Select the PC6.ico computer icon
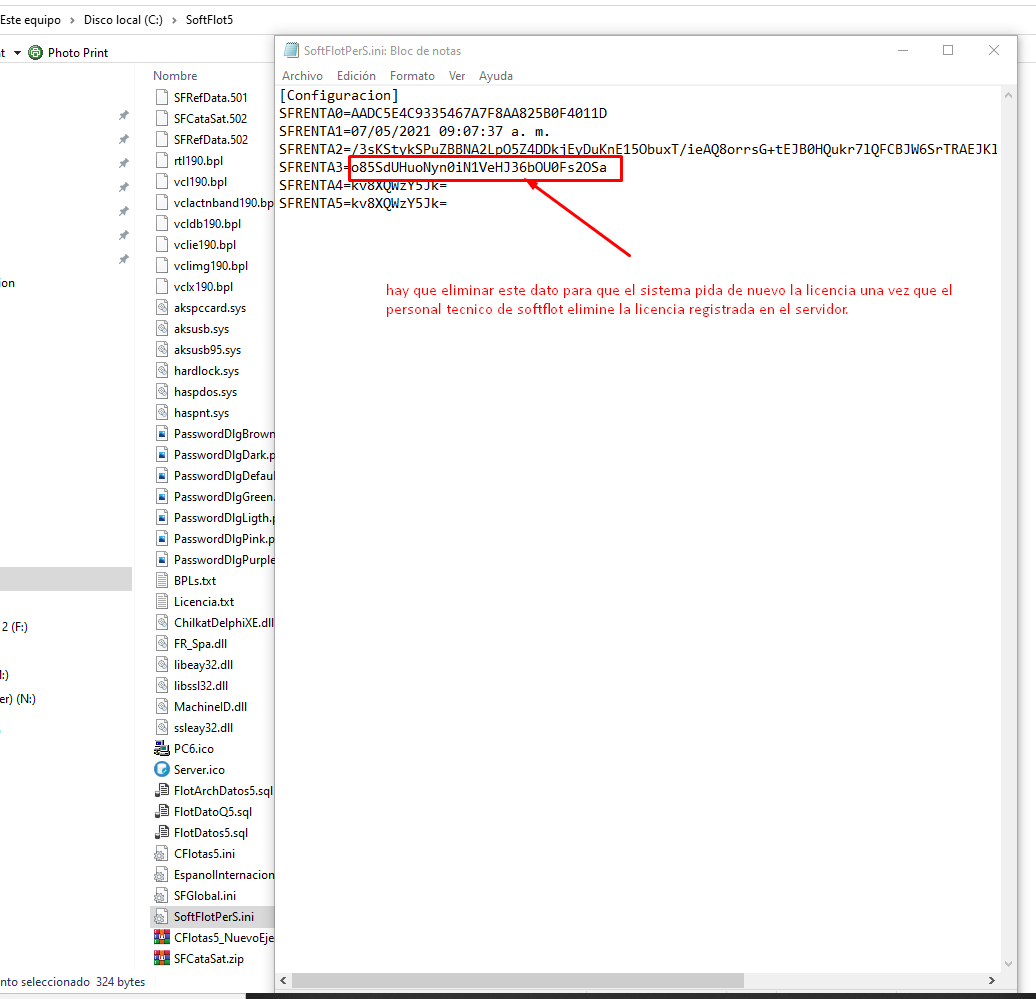 162,749
